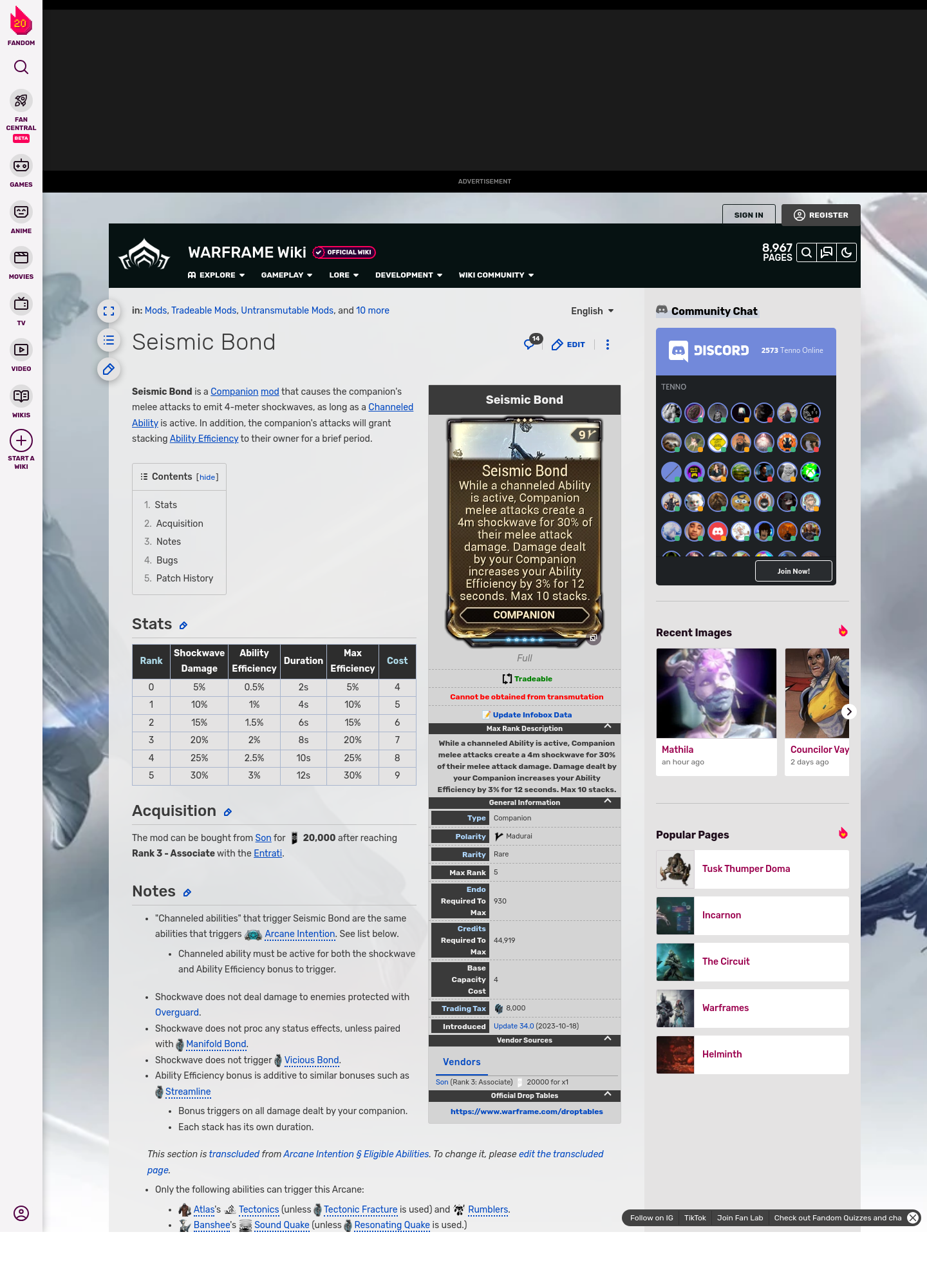Open the page comments bubble icon
The image size is (927, 1288).
click(x=530, y=344)
